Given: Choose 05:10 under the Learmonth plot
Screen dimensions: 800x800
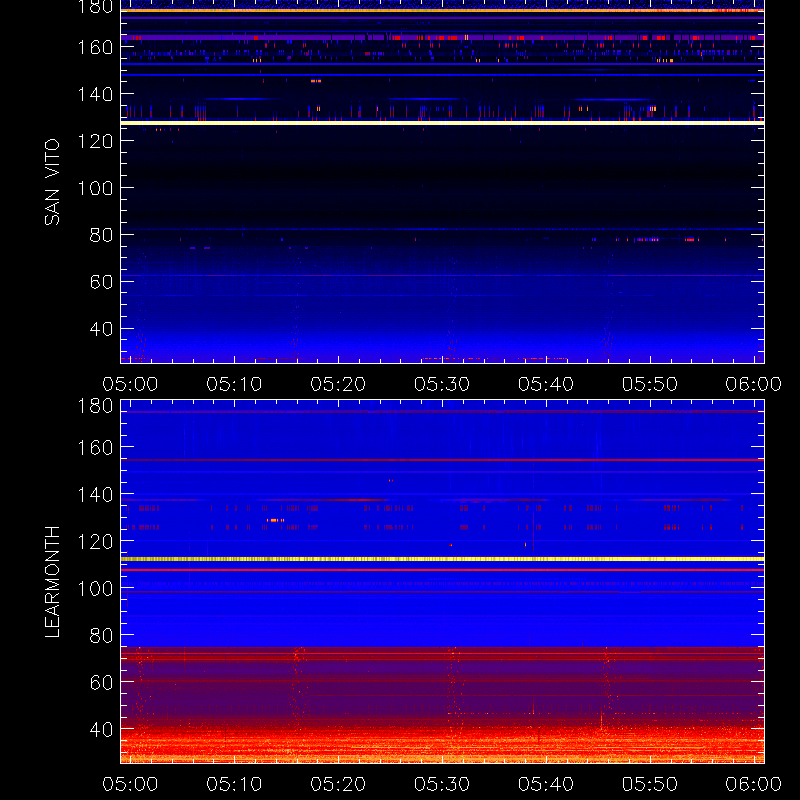Looking at the screenshot, I should click(x=234, y=784).
